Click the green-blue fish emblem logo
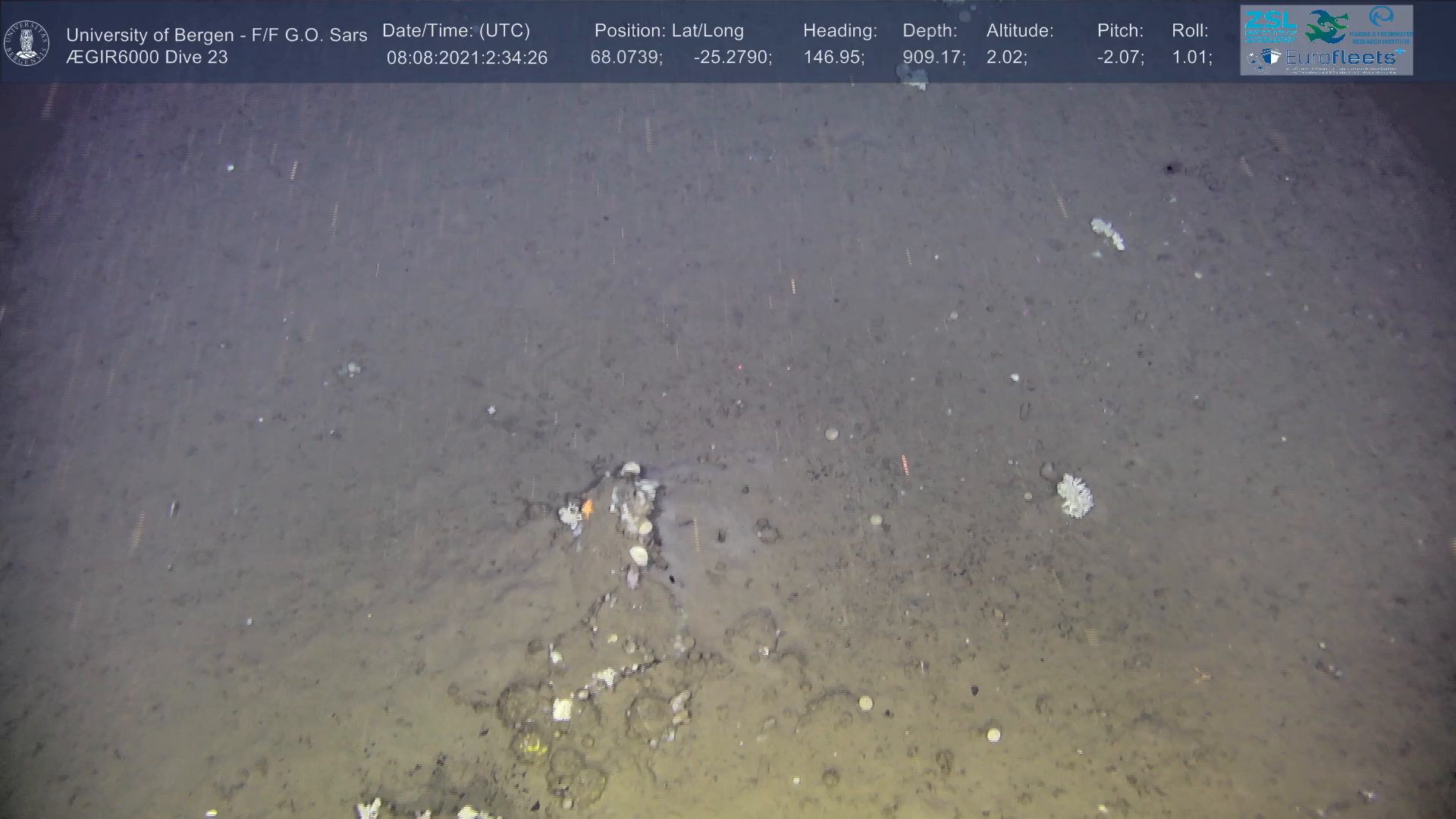 [1326, 27]
